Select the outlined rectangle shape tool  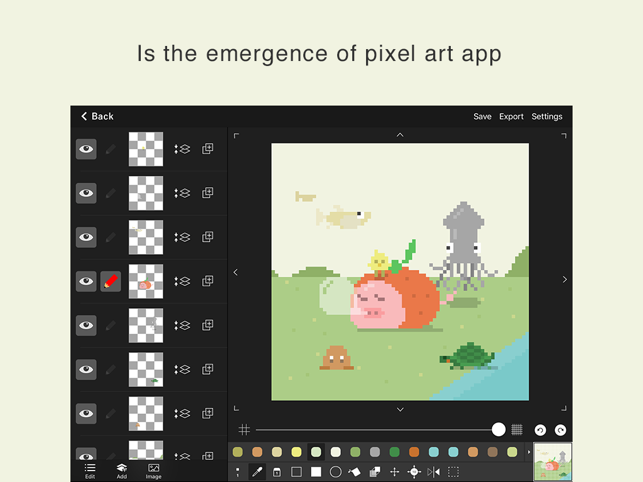[296, 472]
